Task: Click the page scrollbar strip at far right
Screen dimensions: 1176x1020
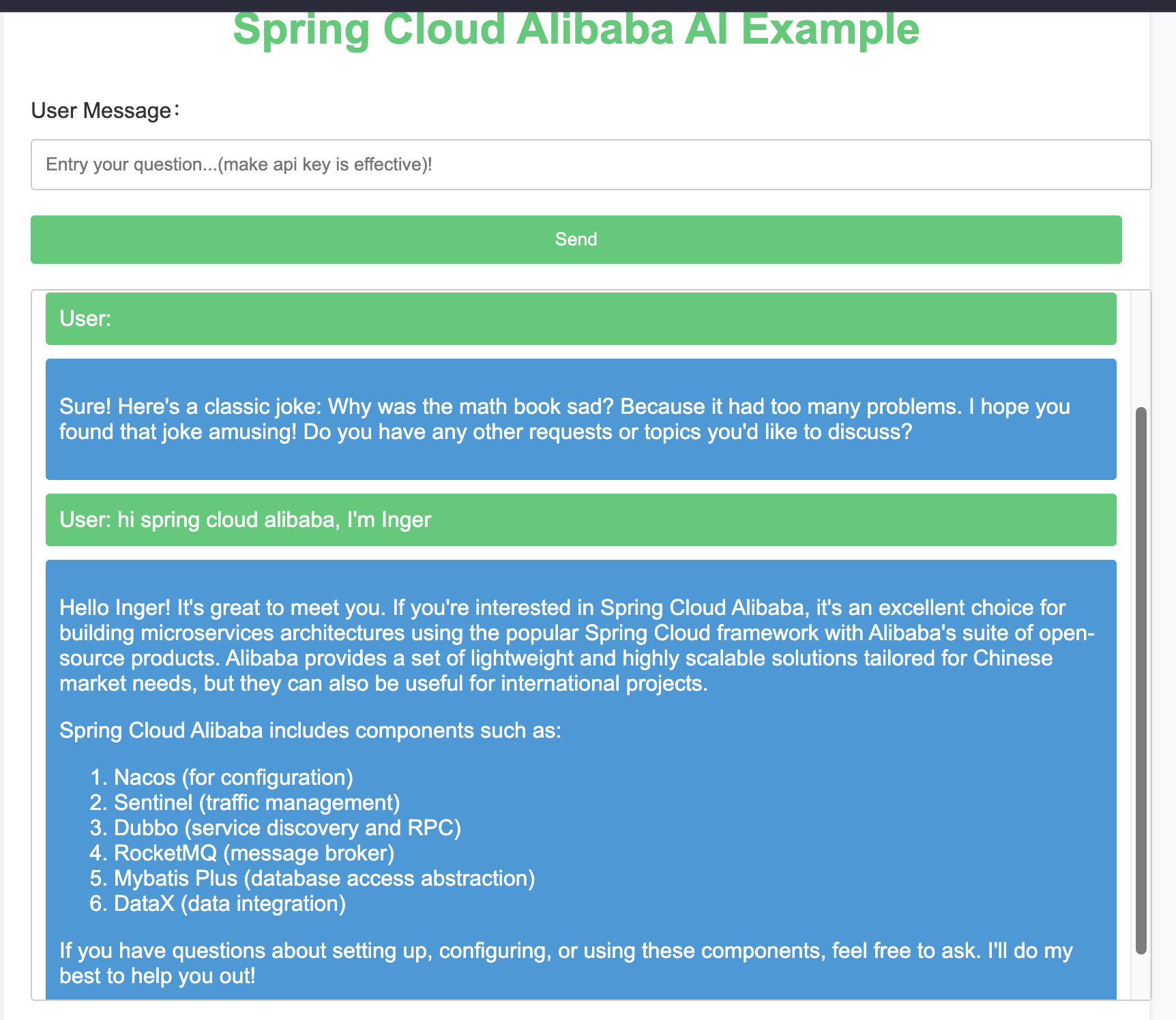Action: (x=1162, y=511)
